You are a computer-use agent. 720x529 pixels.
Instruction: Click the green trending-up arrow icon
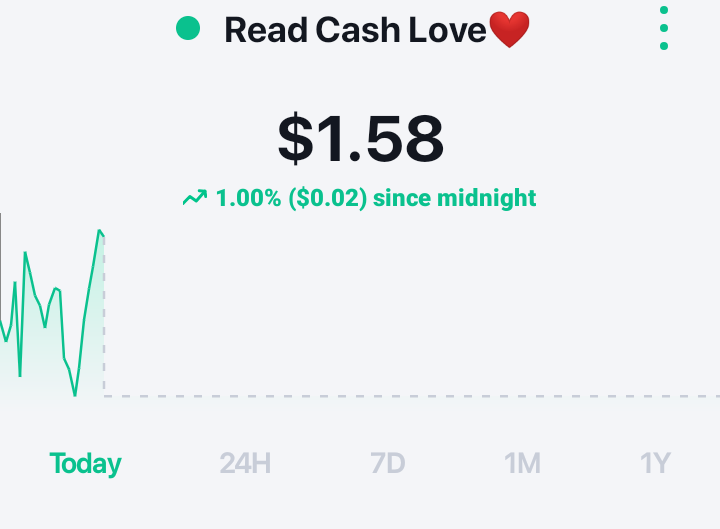[195, 197]
